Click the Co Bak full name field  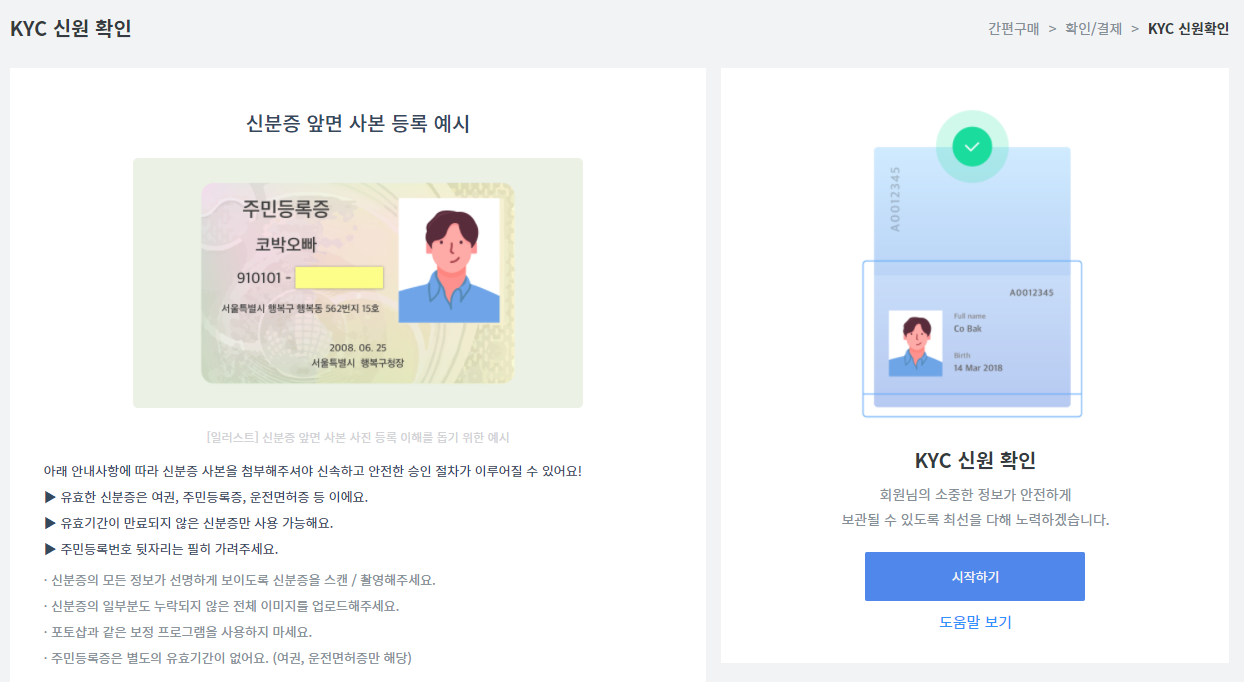click(x=966, y=329)
